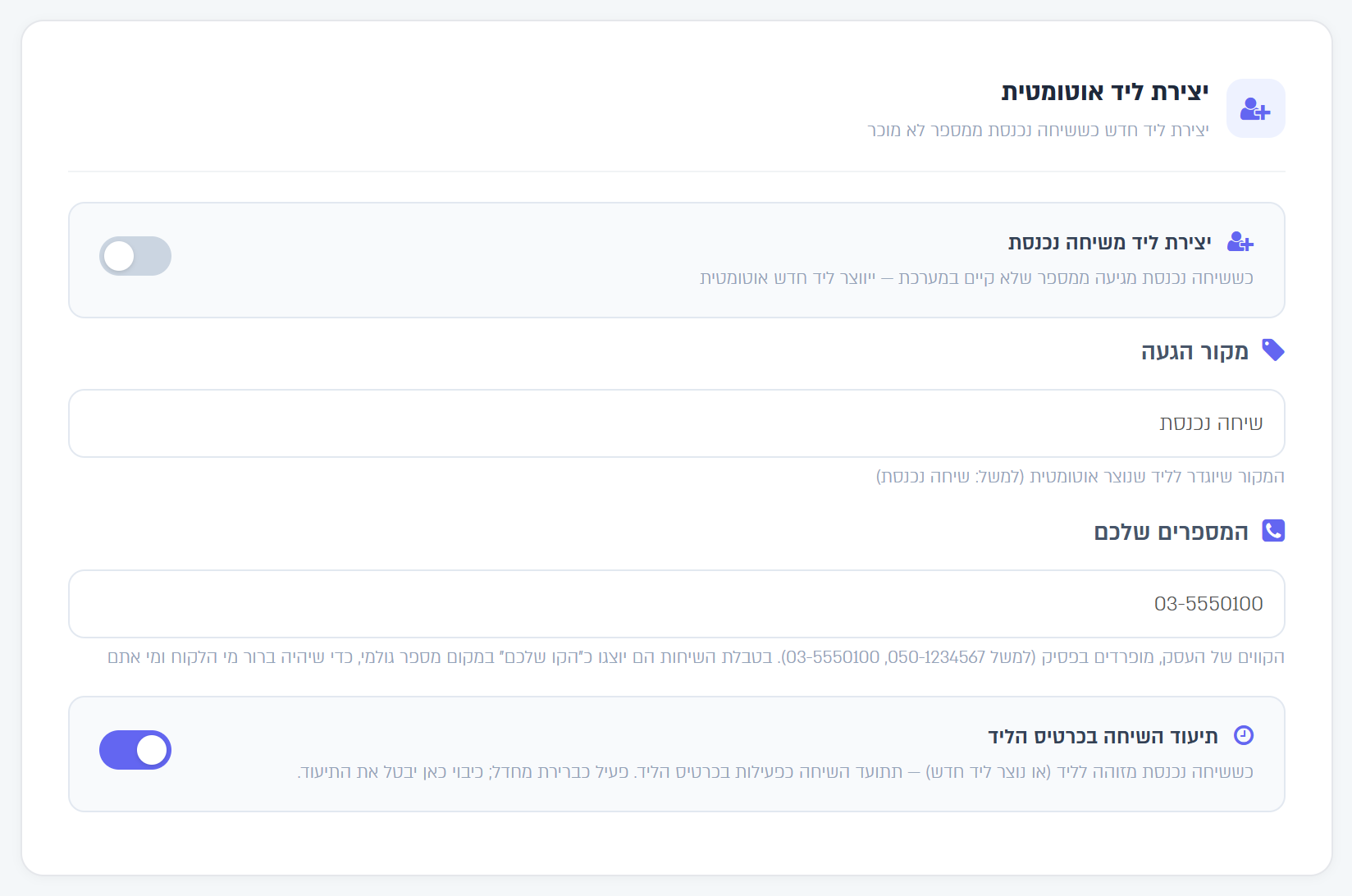Screen dimensions: 1352x896
Task: Click the description beginning כששיחה נכנסת מזוהה לליד
Action: 775,772
